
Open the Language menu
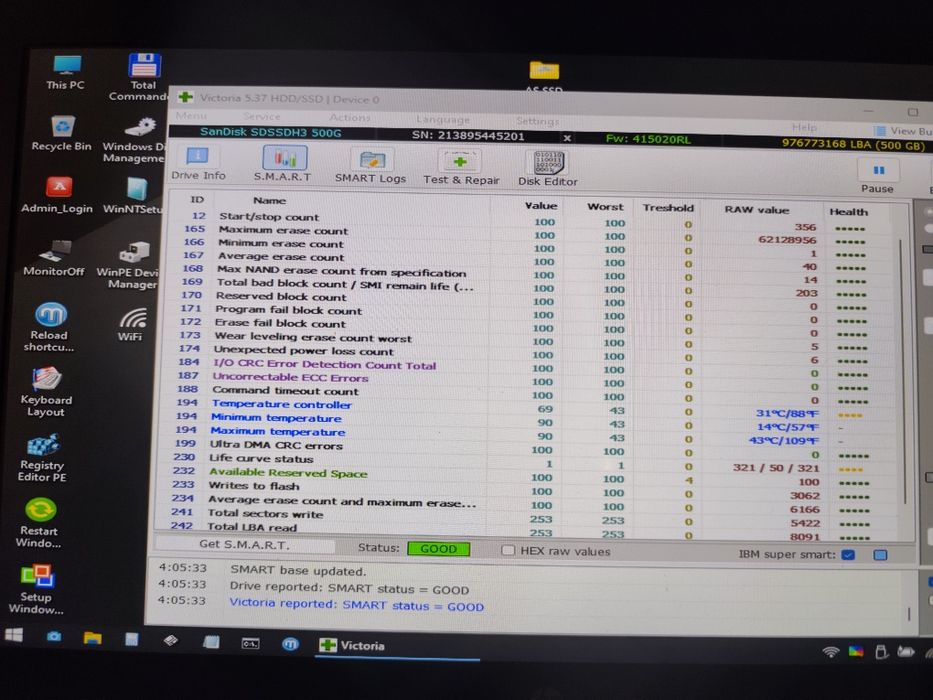443,120
